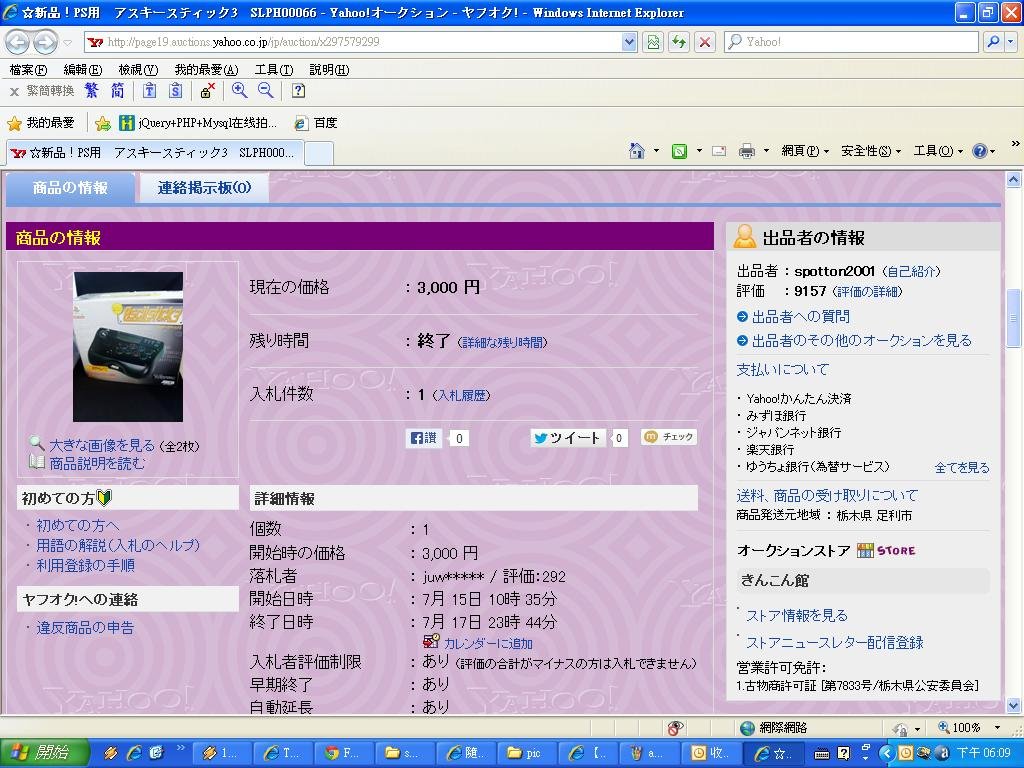Open the 檔案(F) menu

coord(28,70)
